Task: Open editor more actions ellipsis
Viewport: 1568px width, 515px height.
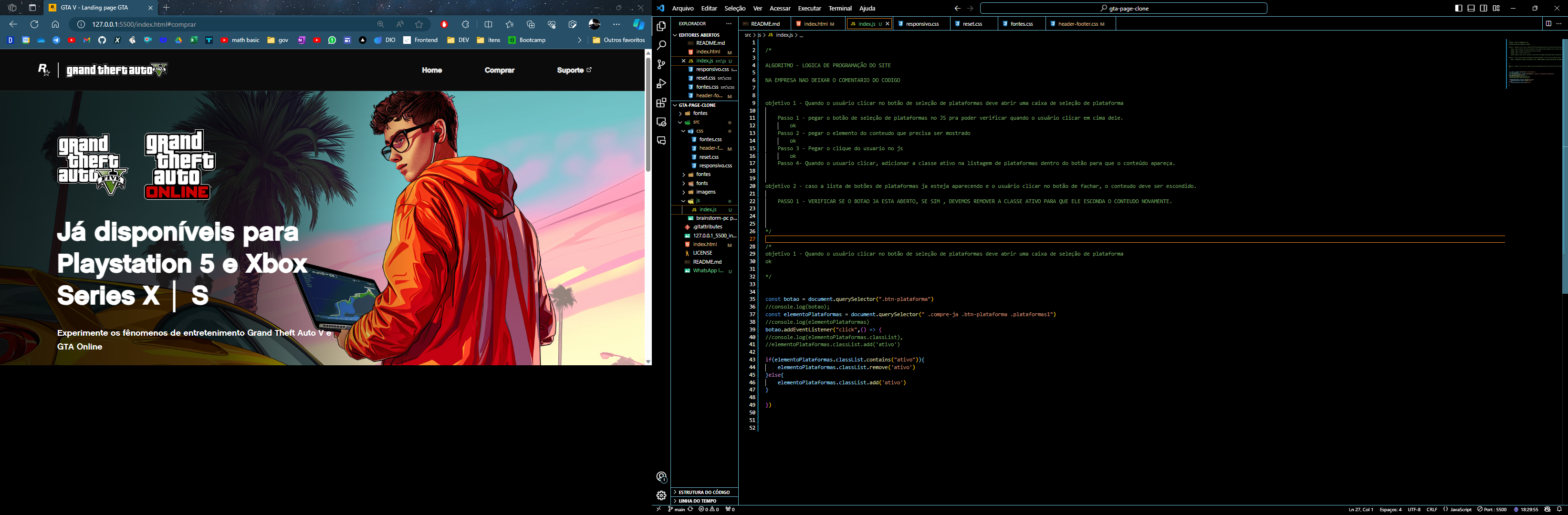Action: click(x=1559, y=24)
